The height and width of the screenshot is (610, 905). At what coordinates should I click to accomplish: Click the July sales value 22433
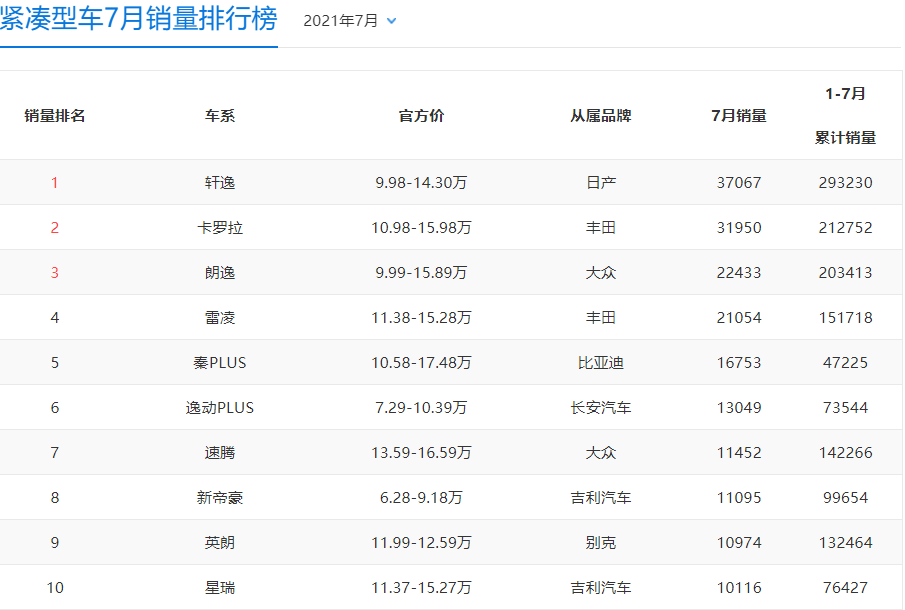[x=739, y=272]
